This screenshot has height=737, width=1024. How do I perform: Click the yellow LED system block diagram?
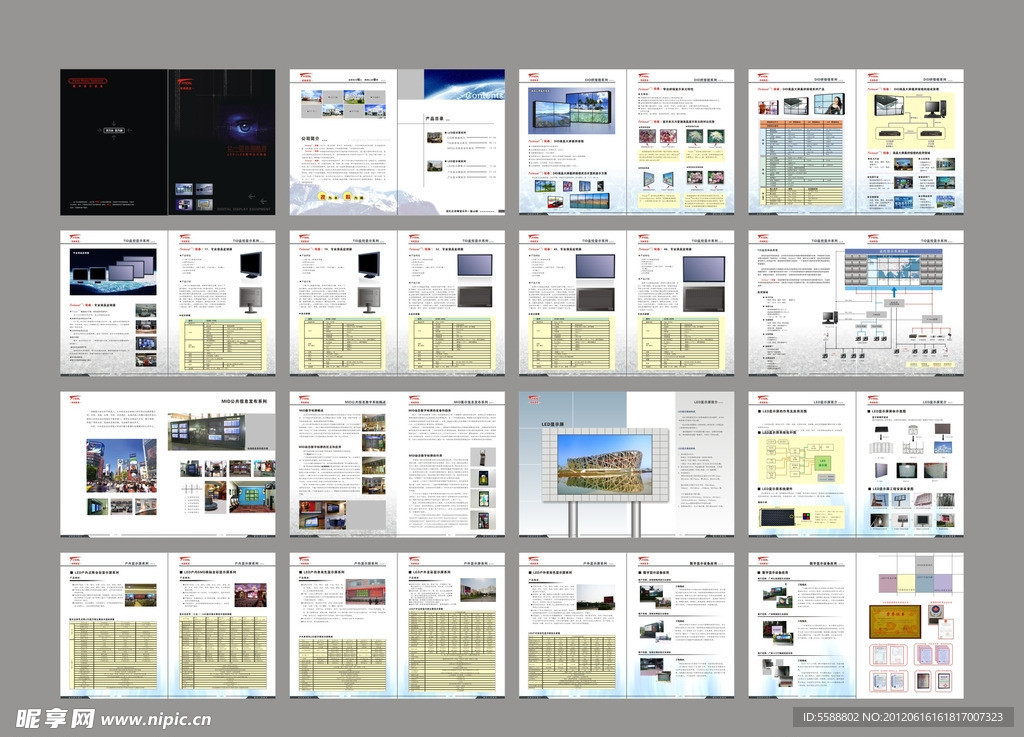[x=802, y=458]
